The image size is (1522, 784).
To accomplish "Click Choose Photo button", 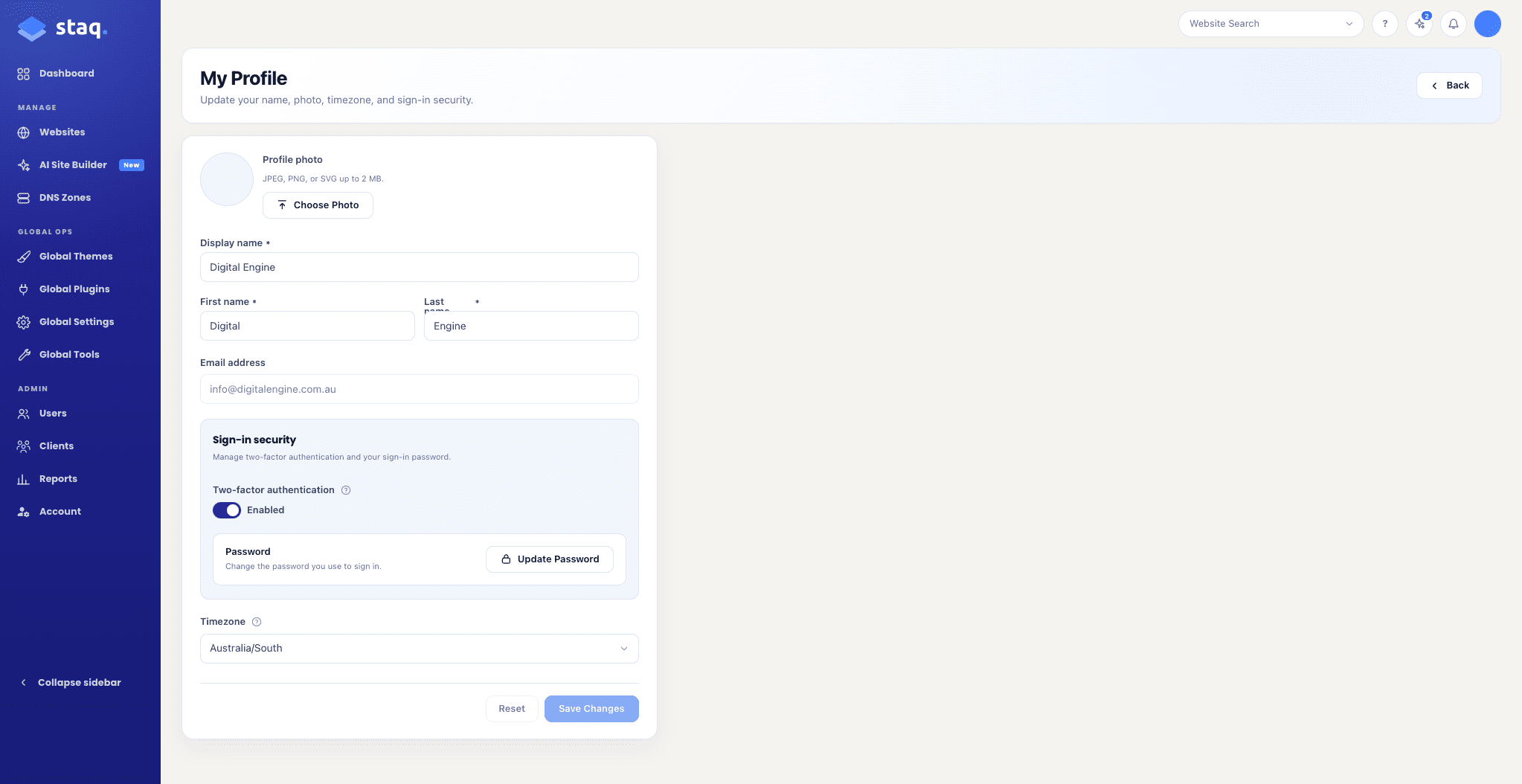I will 318,205.
